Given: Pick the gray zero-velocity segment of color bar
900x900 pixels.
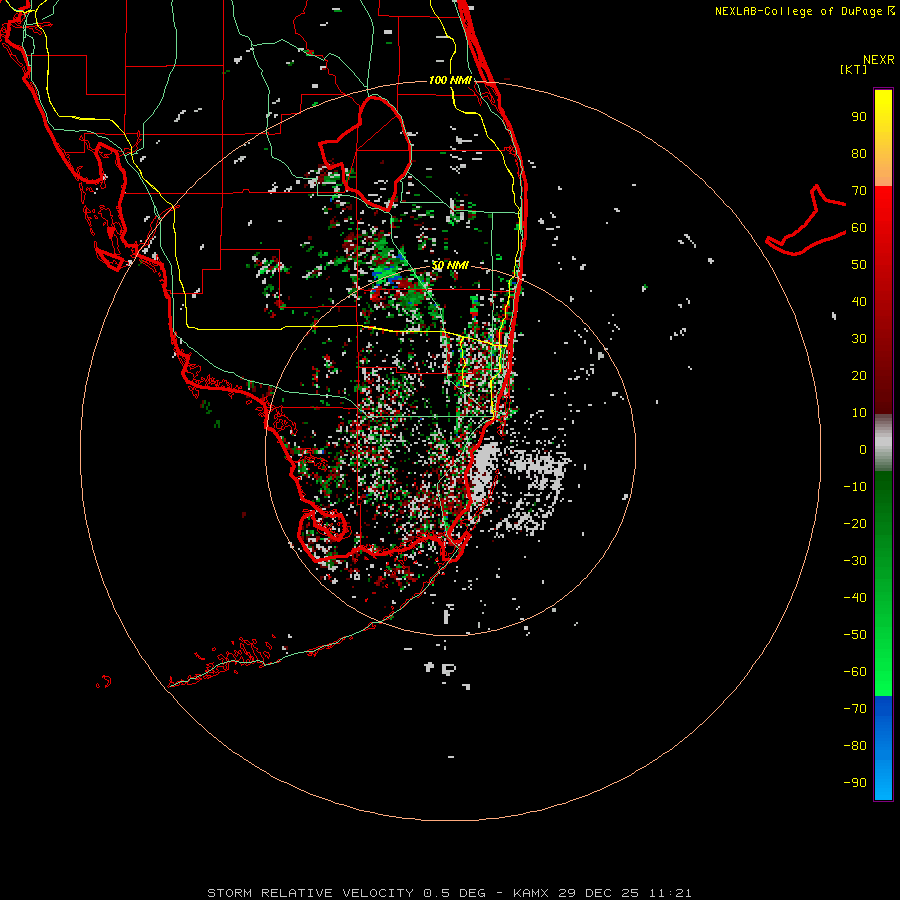Looking at the screenshot, I should [x=883, y=443].
